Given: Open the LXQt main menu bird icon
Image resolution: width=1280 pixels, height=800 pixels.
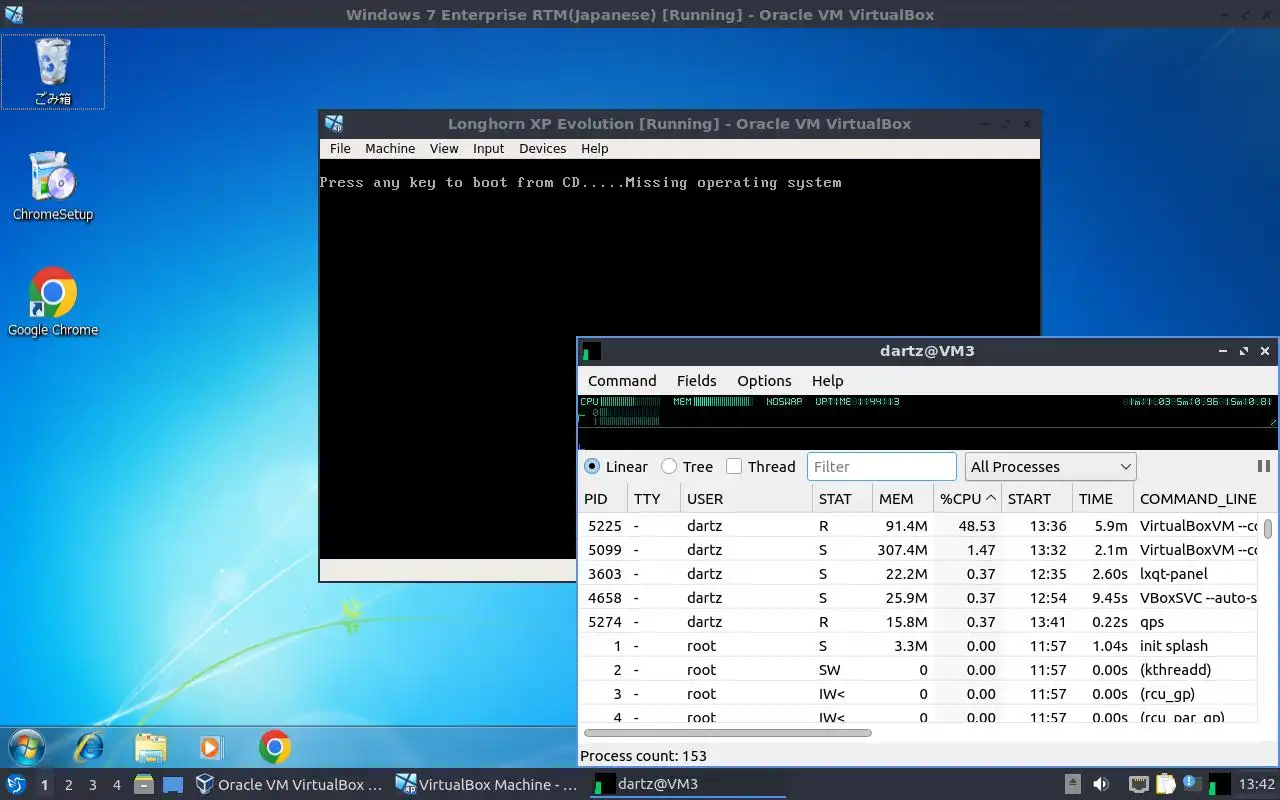Looking at the screenshot, I should pos(16,785).
